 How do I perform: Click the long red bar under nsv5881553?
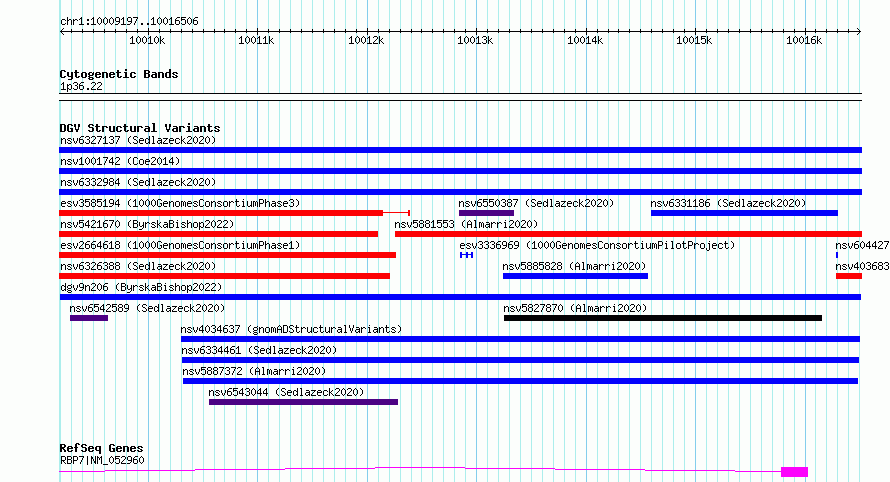point(628,234)
